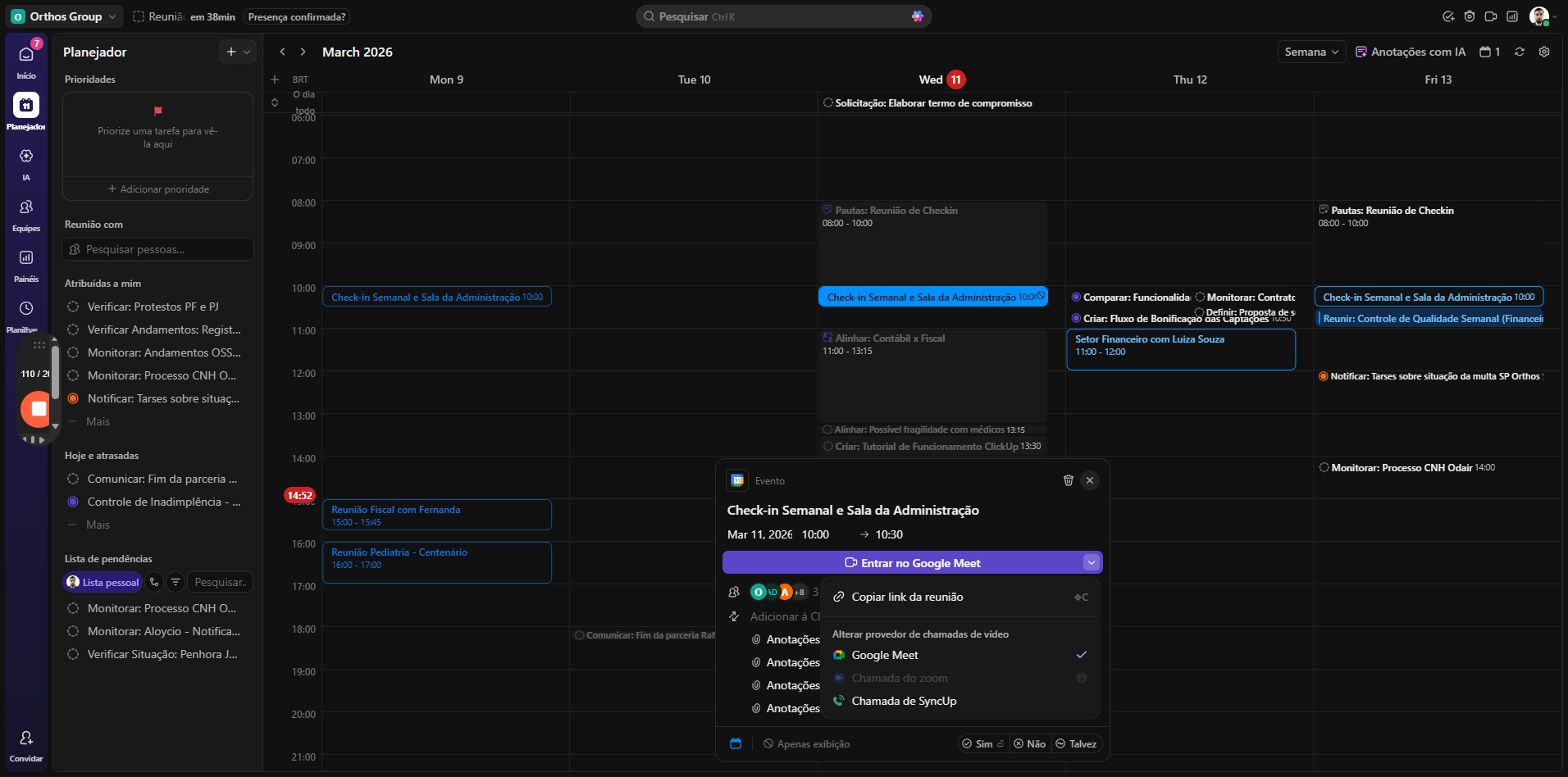This screenshot has width=1568, height=777.
Task: Delete the event with trash icon
Action: [x=1068, y=480]
